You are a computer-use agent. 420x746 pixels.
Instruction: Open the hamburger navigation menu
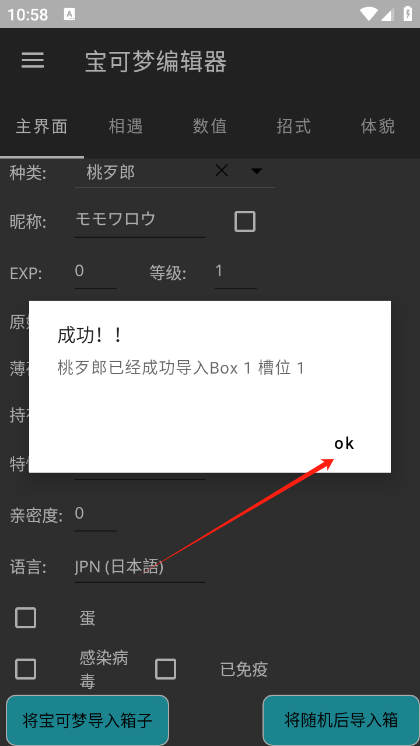(33, 61)
